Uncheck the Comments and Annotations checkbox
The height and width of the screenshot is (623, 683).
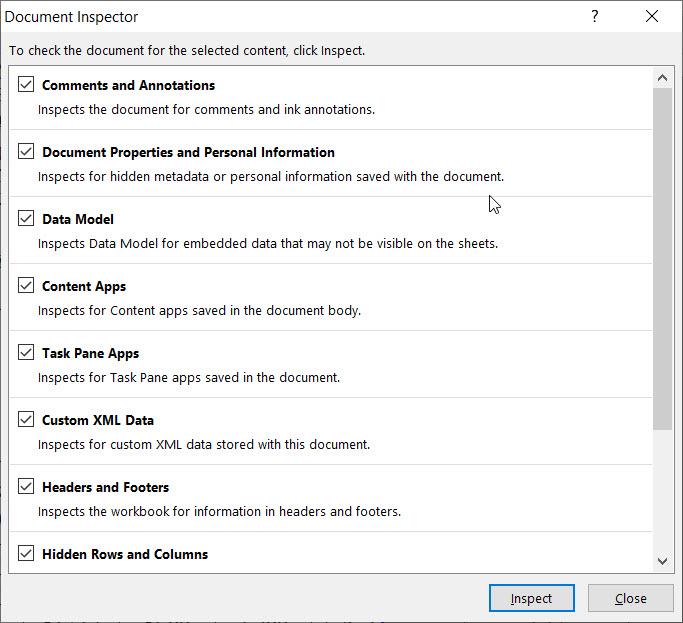coord(26,85)
